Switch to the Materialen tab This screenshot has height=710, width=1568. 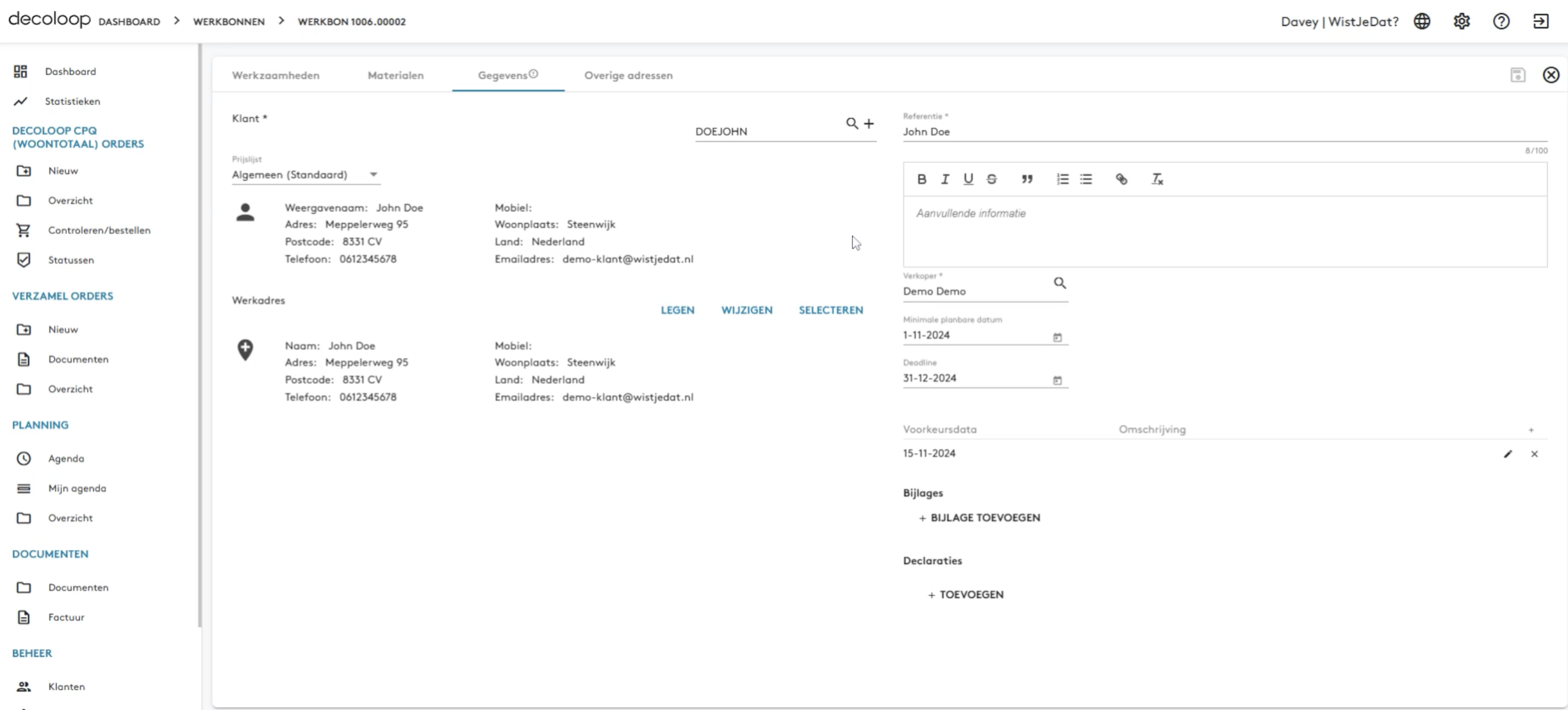[x=395, y=75]
